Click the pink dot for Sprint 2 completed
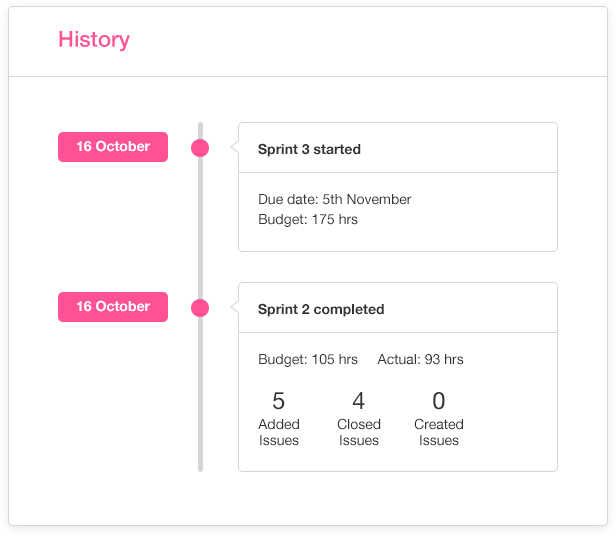616x536 pixels. coord(200,308)
